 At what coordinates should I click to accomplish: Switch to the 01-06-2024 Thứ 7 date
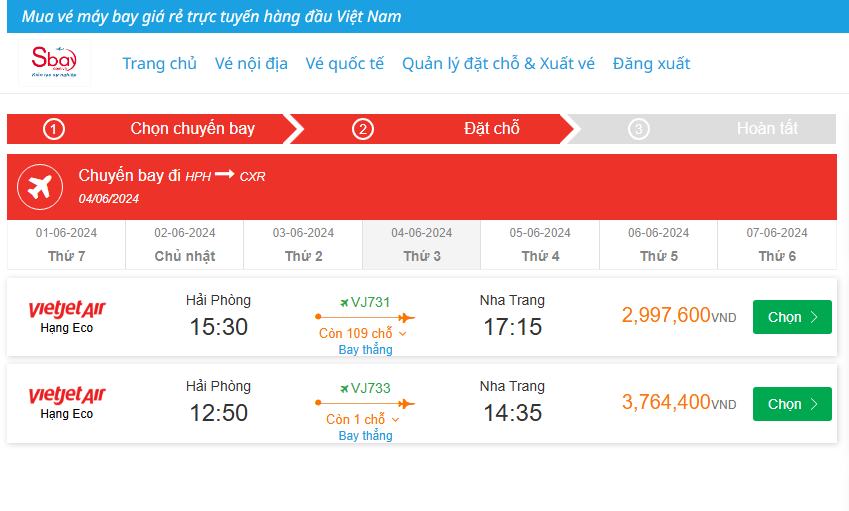tap(66, 244)
